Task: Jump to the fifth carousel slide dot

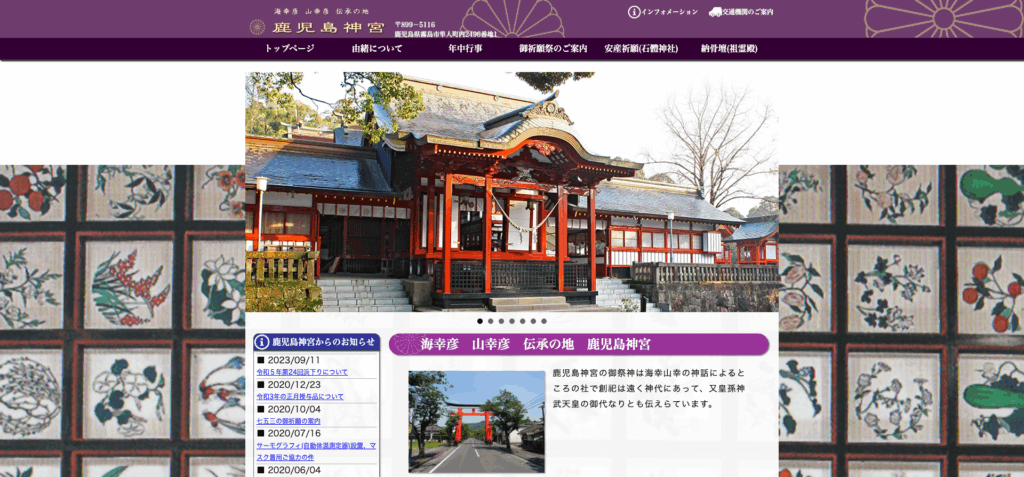Action: pos(522,321)
